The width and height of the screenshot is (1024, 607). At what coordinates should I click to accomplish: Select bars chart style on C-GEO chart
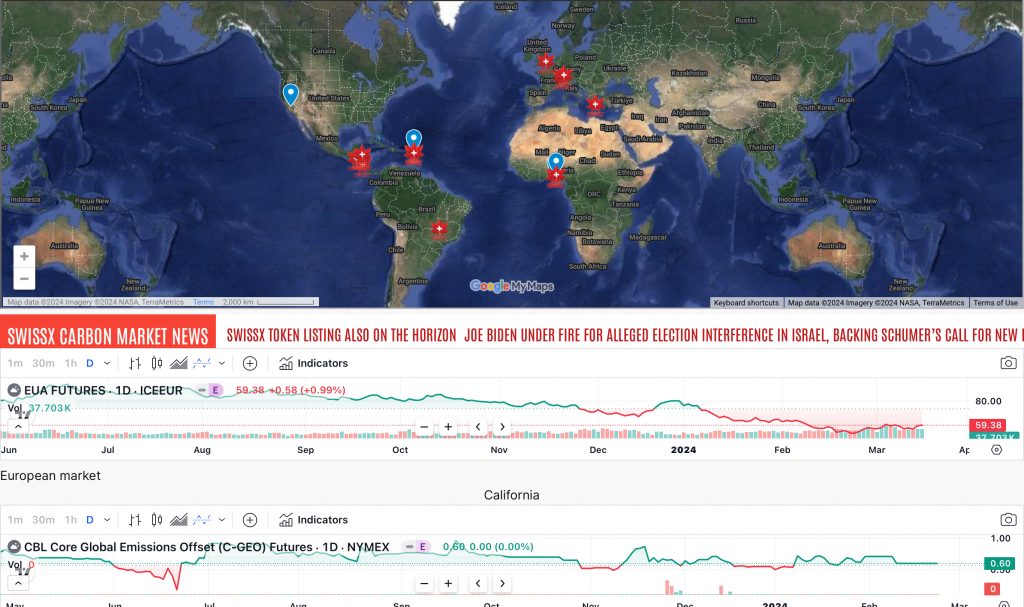point(135,520)
